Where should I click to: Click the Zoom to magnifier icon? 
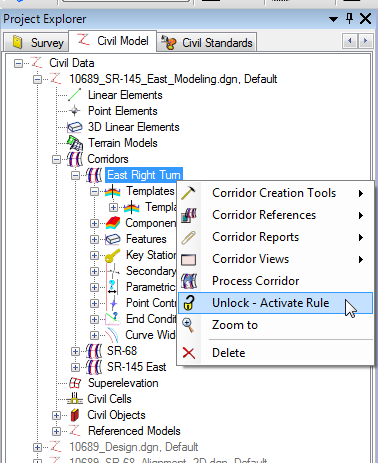[188, 325]
